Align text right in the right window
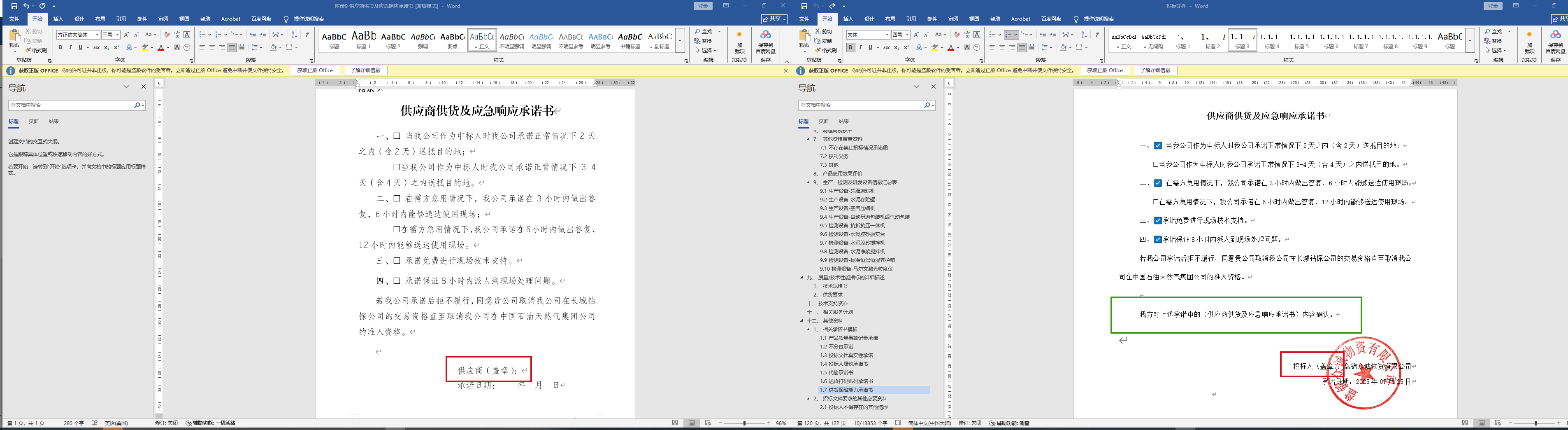1568x430 pixels. [x=1012, y=47]
